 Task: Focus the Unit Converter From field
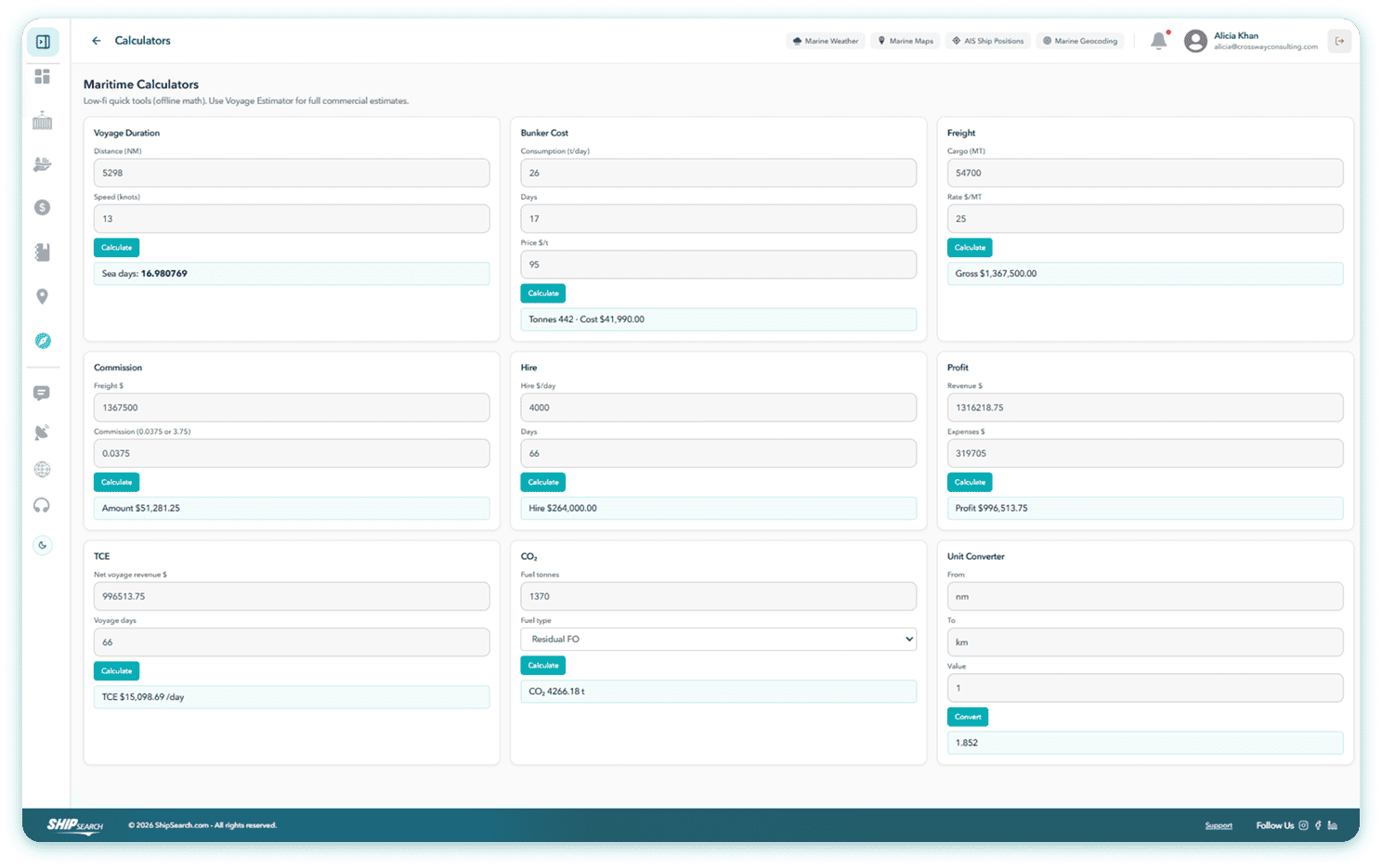(1145, 596)
